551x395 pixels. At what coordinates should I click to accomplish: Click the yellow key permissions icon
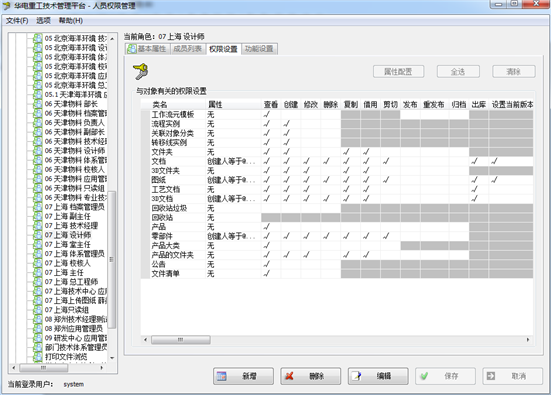pyautogui.click(x=141, y=71)
